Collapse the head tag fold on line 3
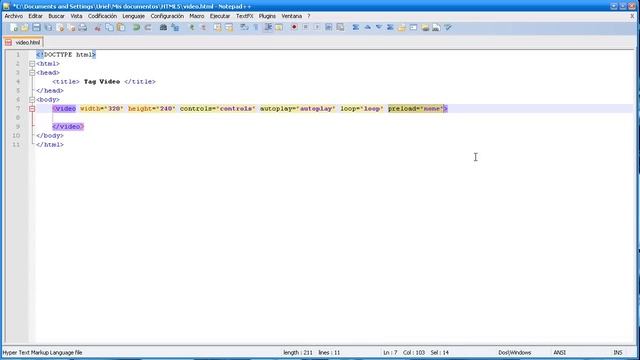 point(32,73)
